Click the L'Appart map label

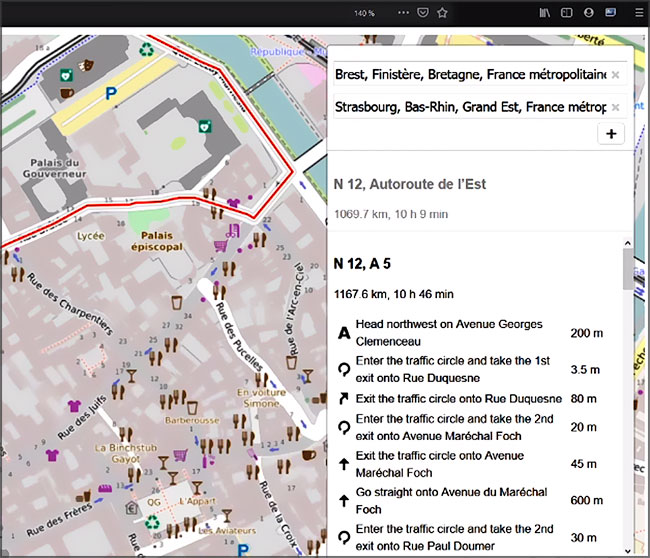(x=197, y=501)
